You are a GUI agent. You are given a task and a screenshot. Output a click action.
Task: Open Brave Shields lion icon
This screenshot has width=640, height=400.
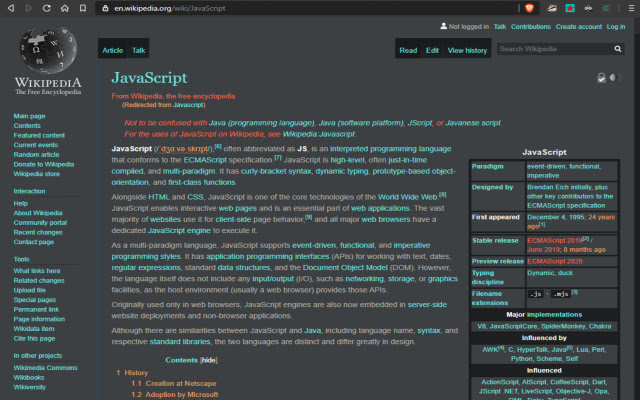coord(529,8)
